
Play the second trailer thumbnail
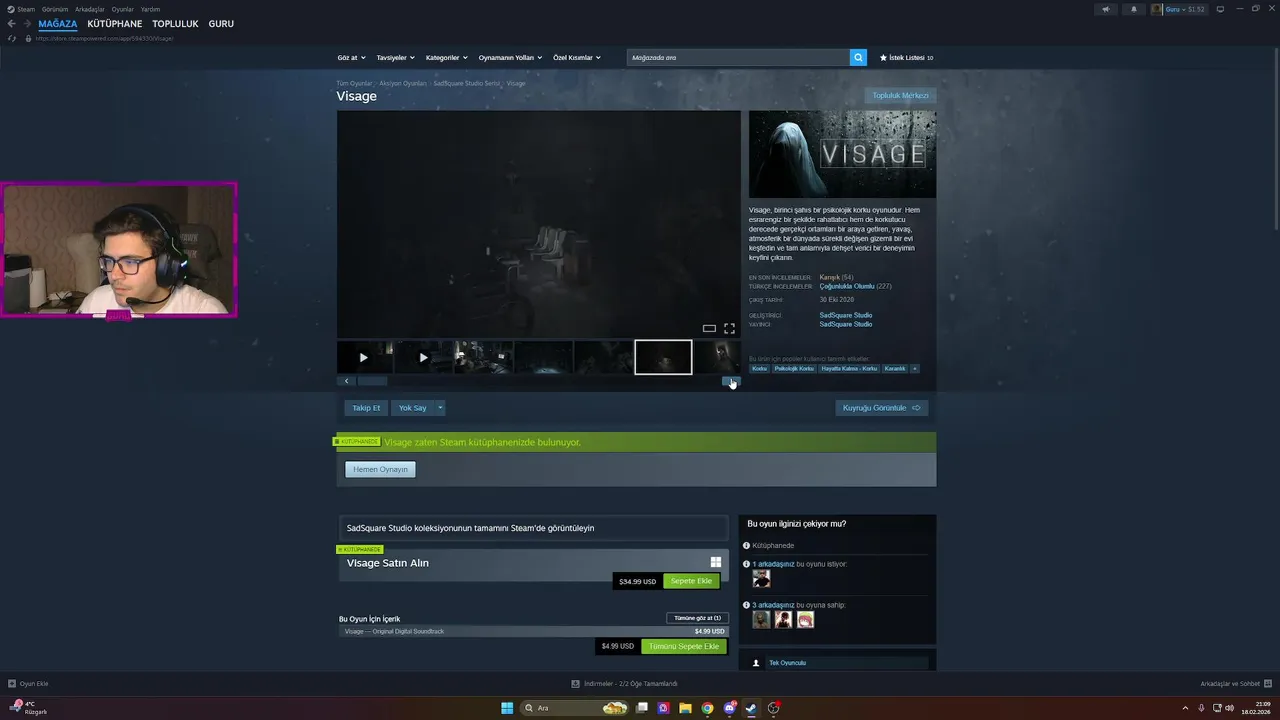click(424, 357)
